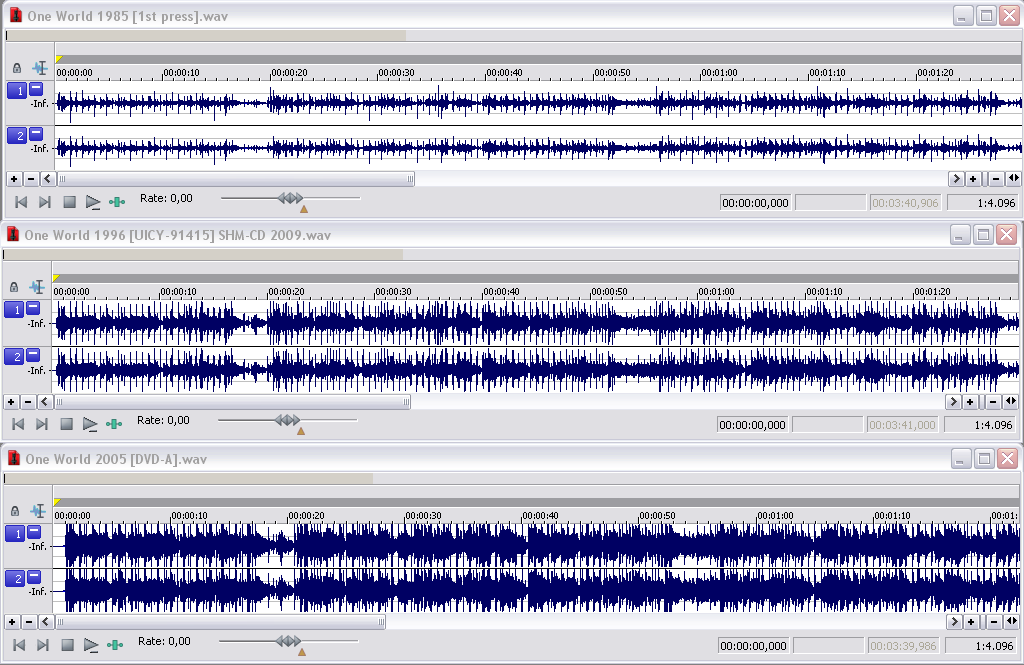Toggle channel 2 in the 1996 SHM-CD window

pyautogui.click(x=14, y=356)
